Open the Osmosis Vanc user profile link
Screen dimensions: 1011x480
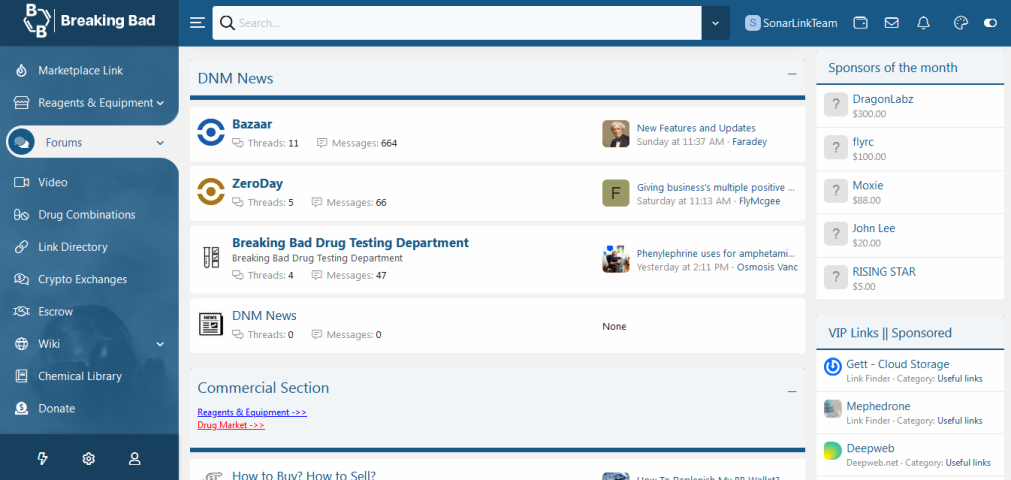[767, 267]
